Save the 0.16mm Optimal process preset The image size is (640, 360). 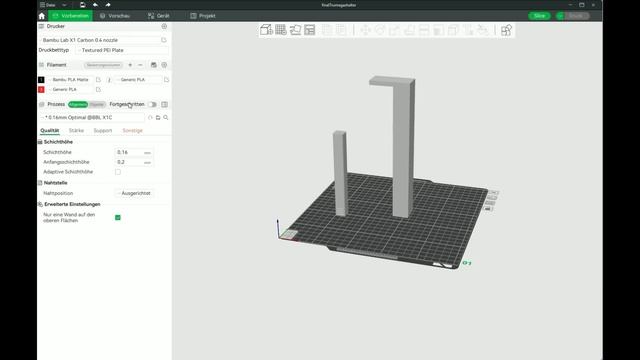[158, 118]
